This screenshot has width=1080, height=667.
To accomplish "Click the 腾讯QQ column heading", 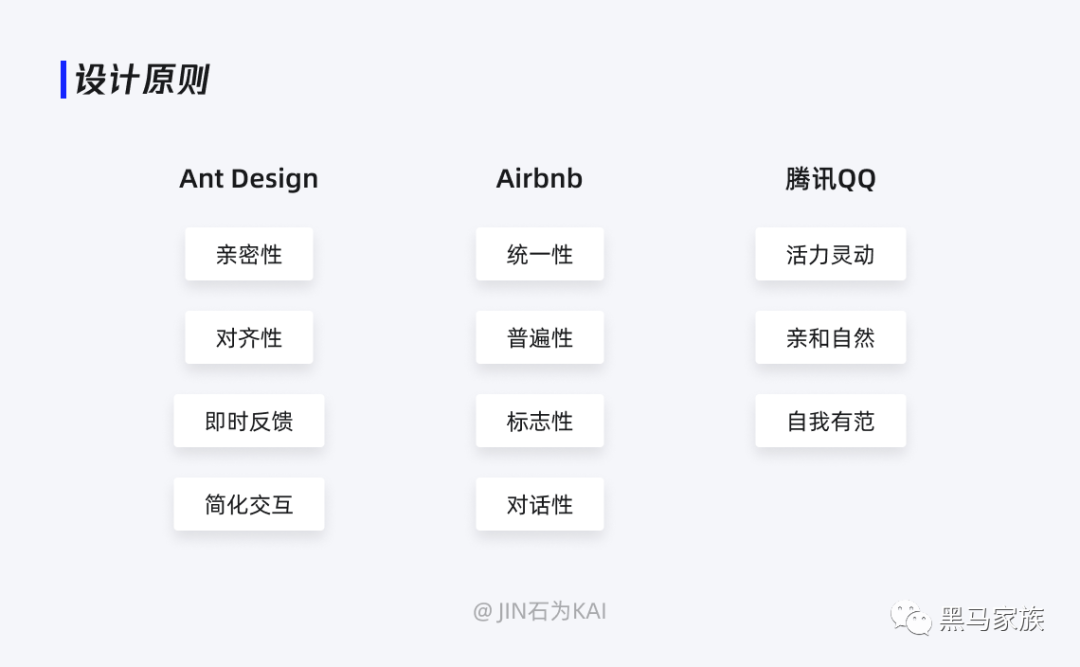I will point(830,179).
